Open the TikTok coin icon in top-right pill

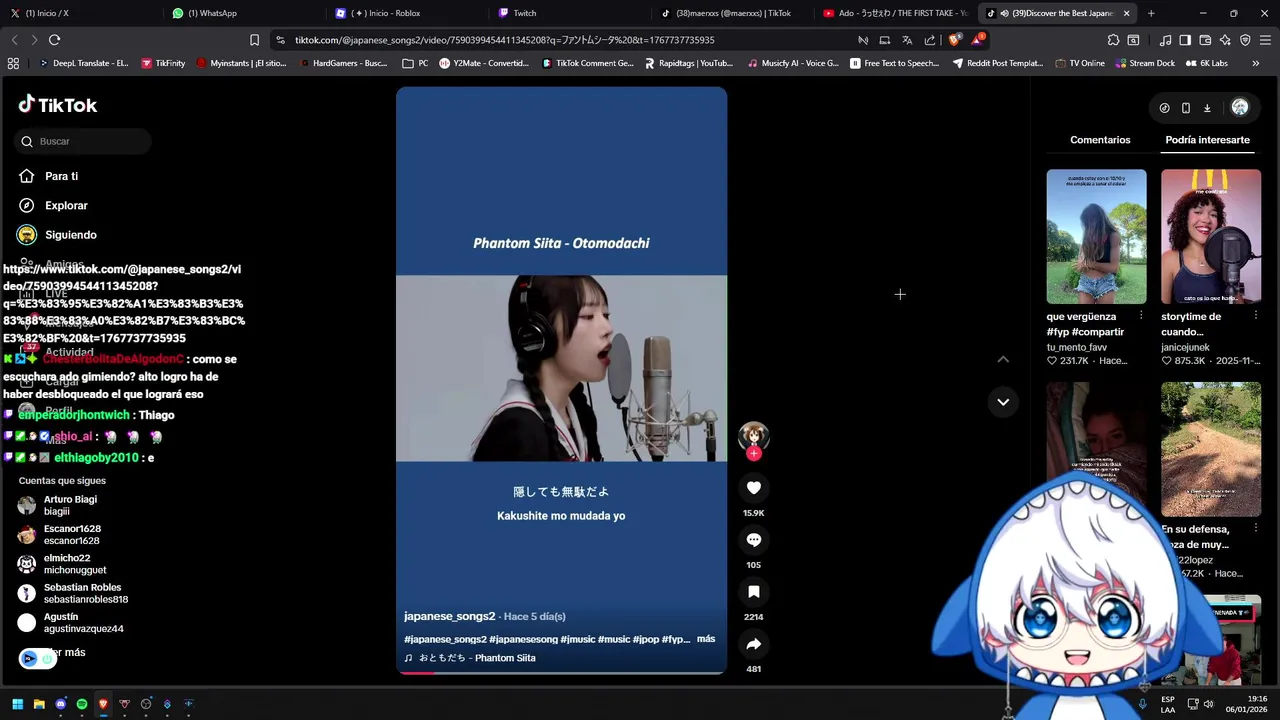click(1164, 108)
